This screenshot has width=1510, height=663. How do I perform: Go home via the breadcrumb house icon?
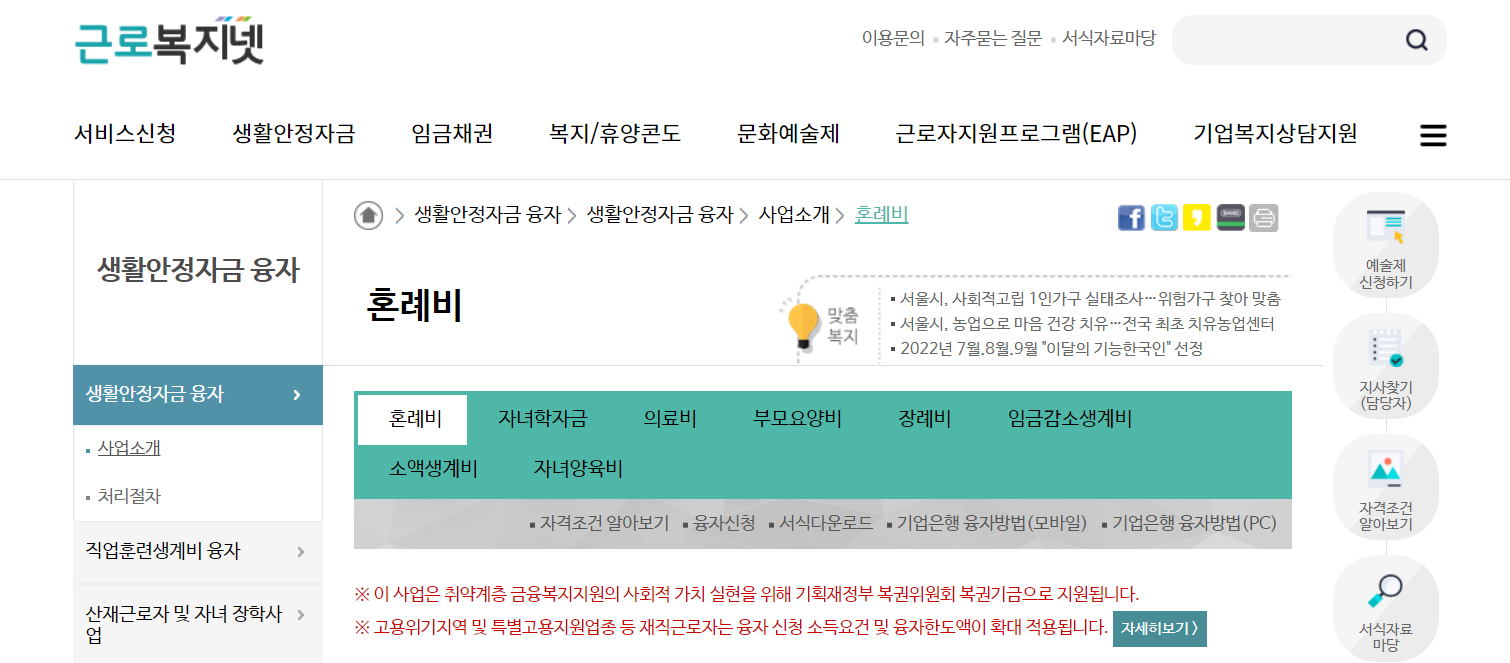coord(368,214)
